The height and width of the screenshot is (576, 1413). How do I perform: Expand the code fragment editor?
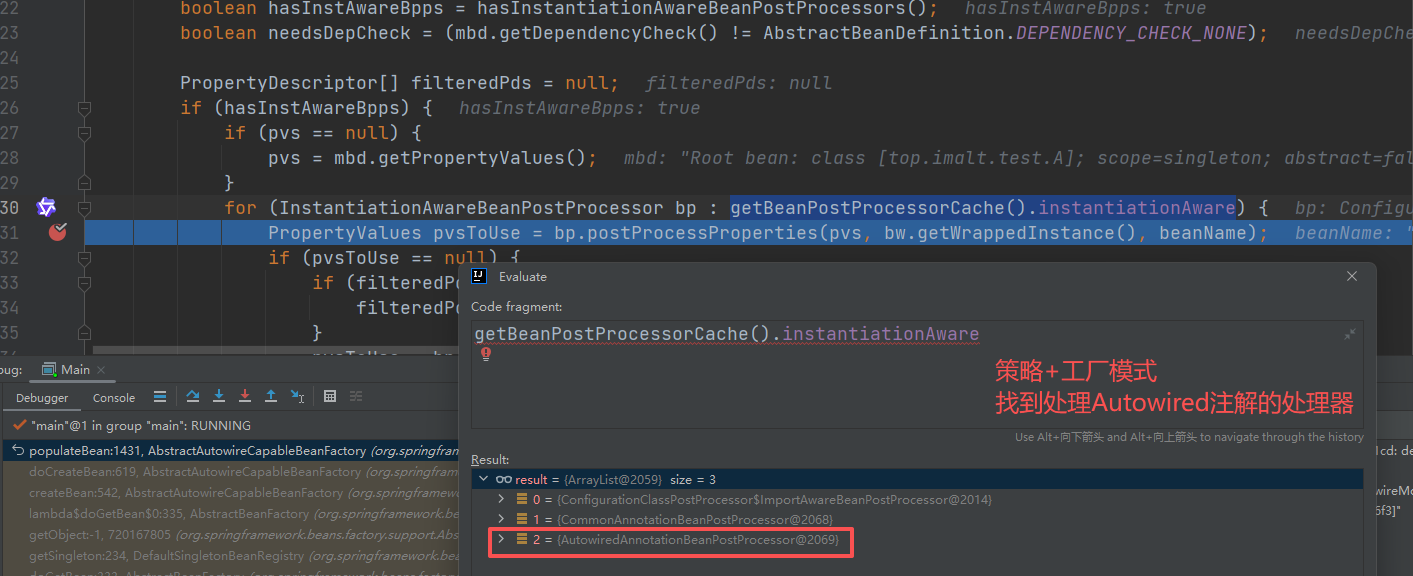click(x=1350, y=334)
